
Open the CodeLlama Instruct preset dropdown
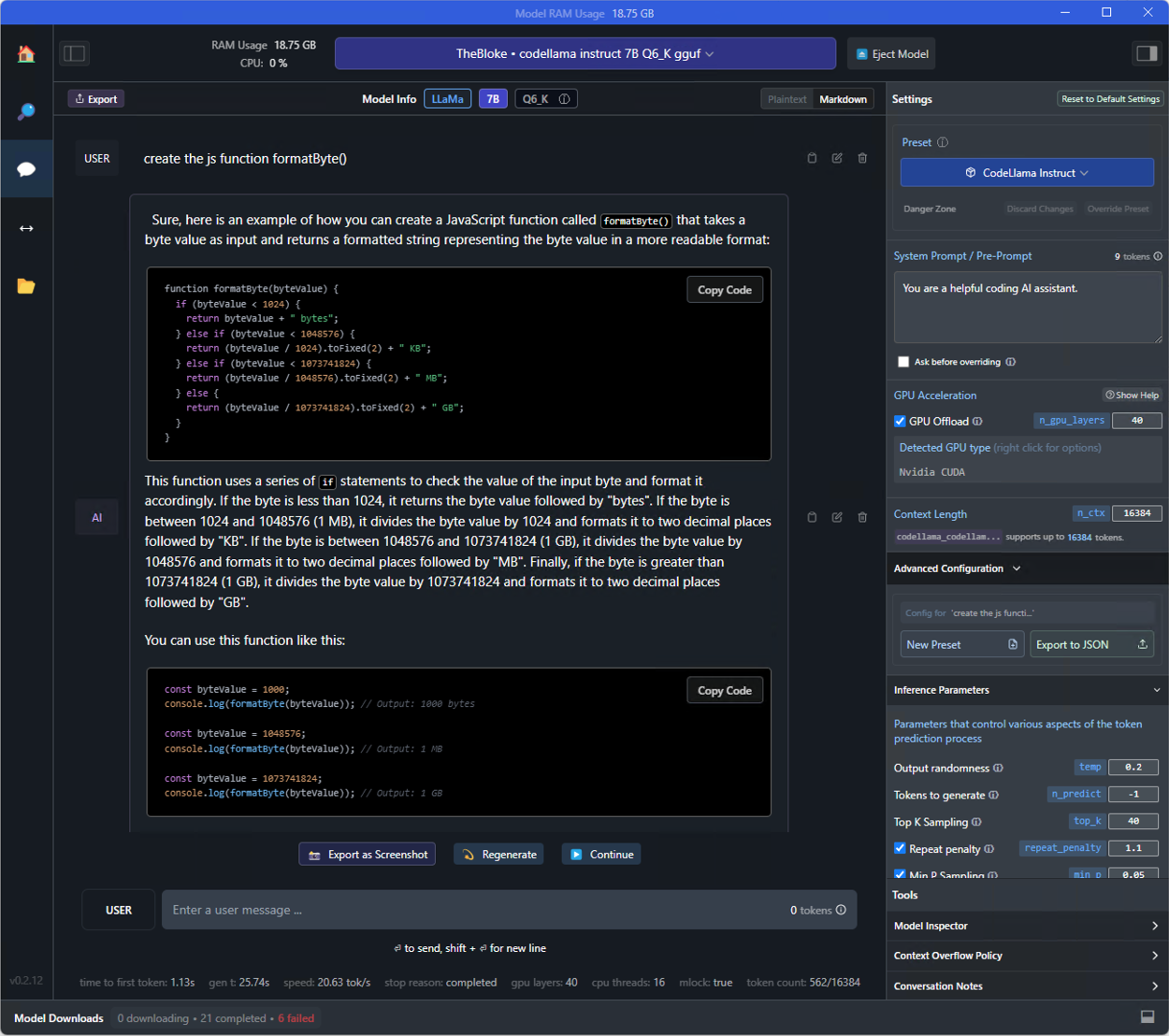(x=1027, y=173)
